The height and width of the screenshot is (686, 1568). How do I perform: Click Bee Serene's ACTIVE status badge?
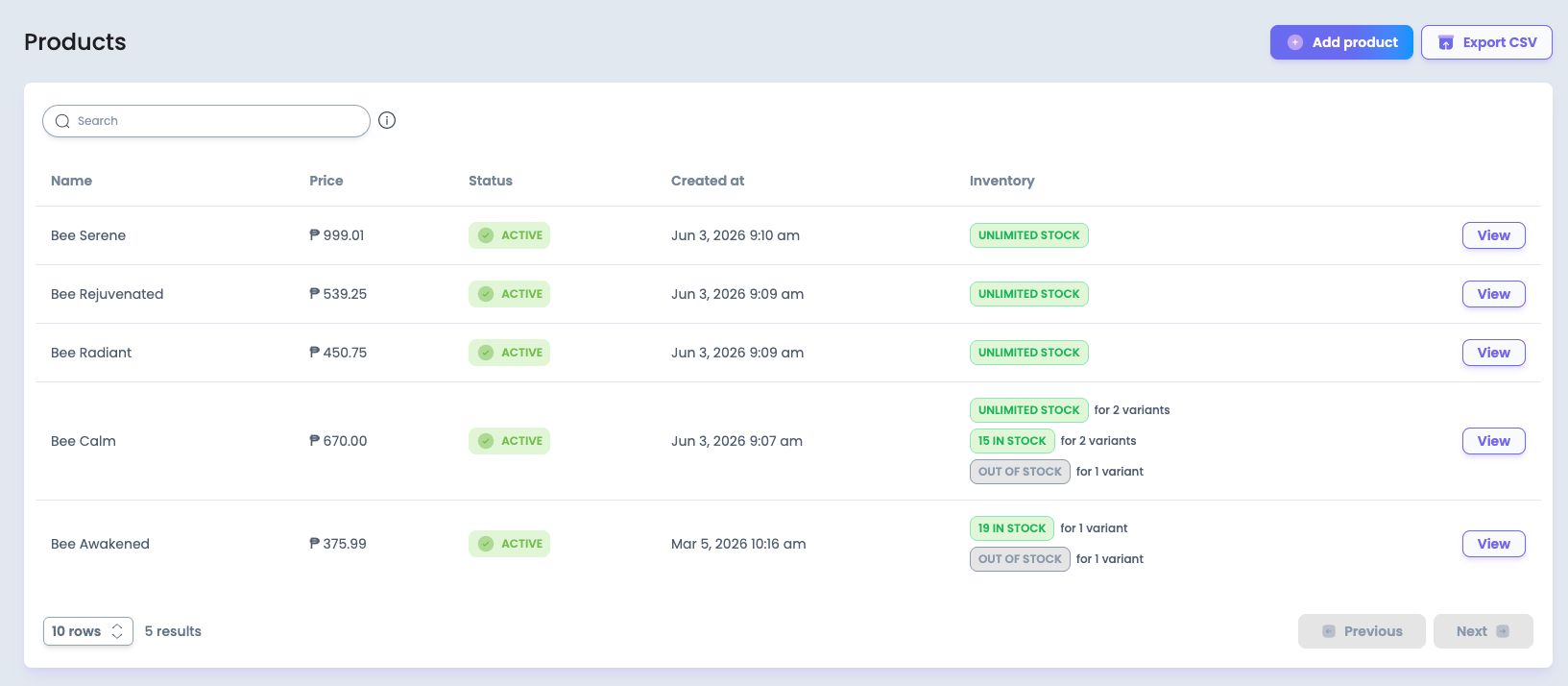tap(509, 235)
